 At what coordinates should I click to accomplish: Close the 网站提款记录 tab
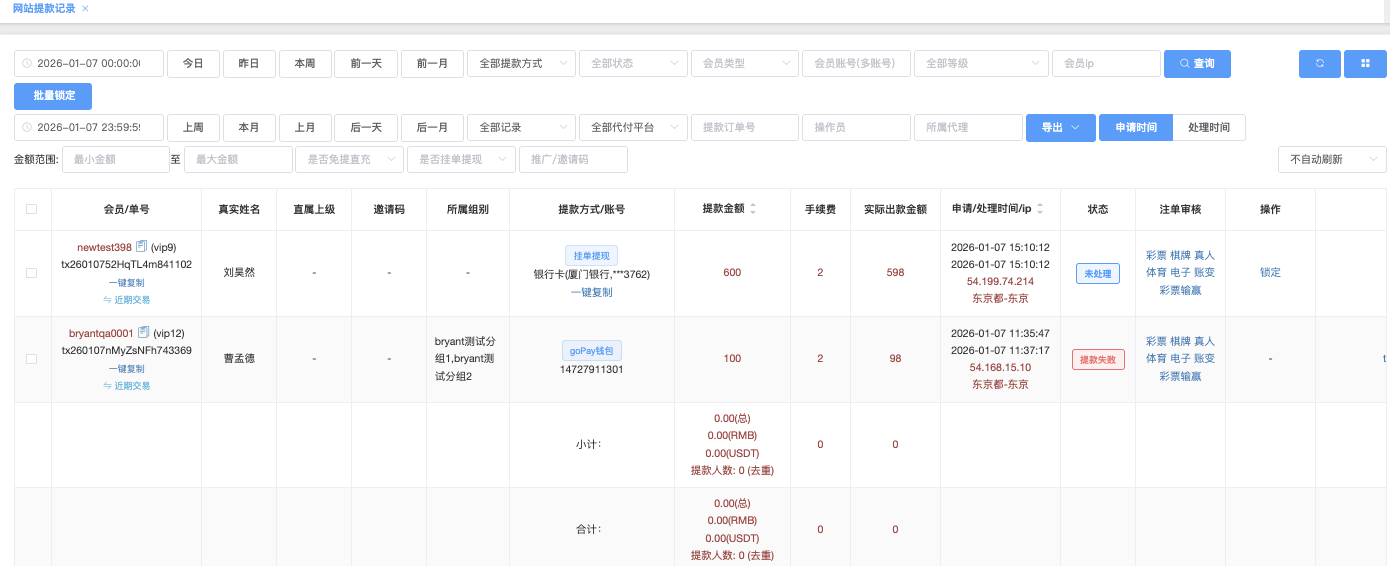(x=85, y=9)
